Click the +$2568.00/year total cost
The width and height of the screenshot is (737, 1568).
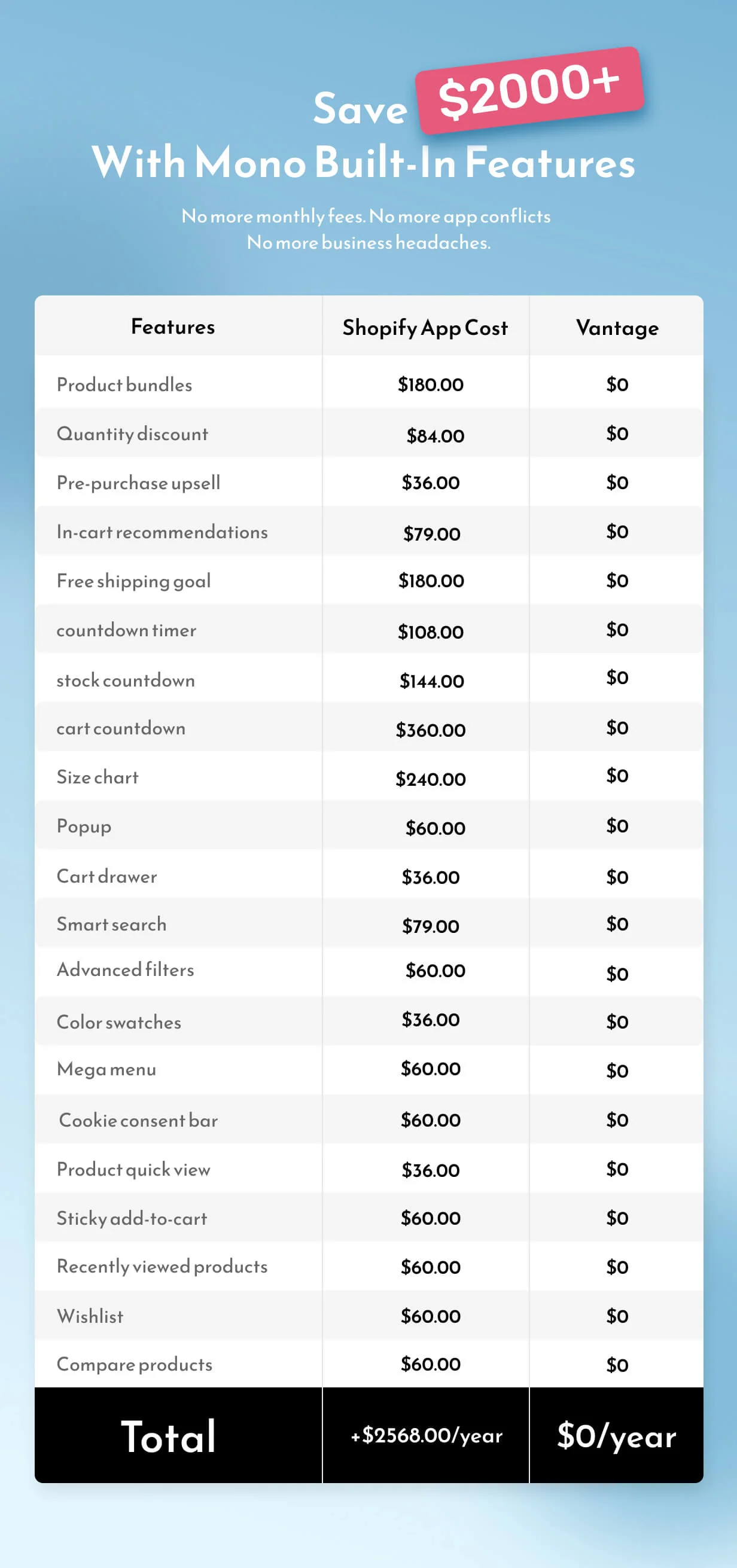pyautogui.click(x=427, y=1435)
